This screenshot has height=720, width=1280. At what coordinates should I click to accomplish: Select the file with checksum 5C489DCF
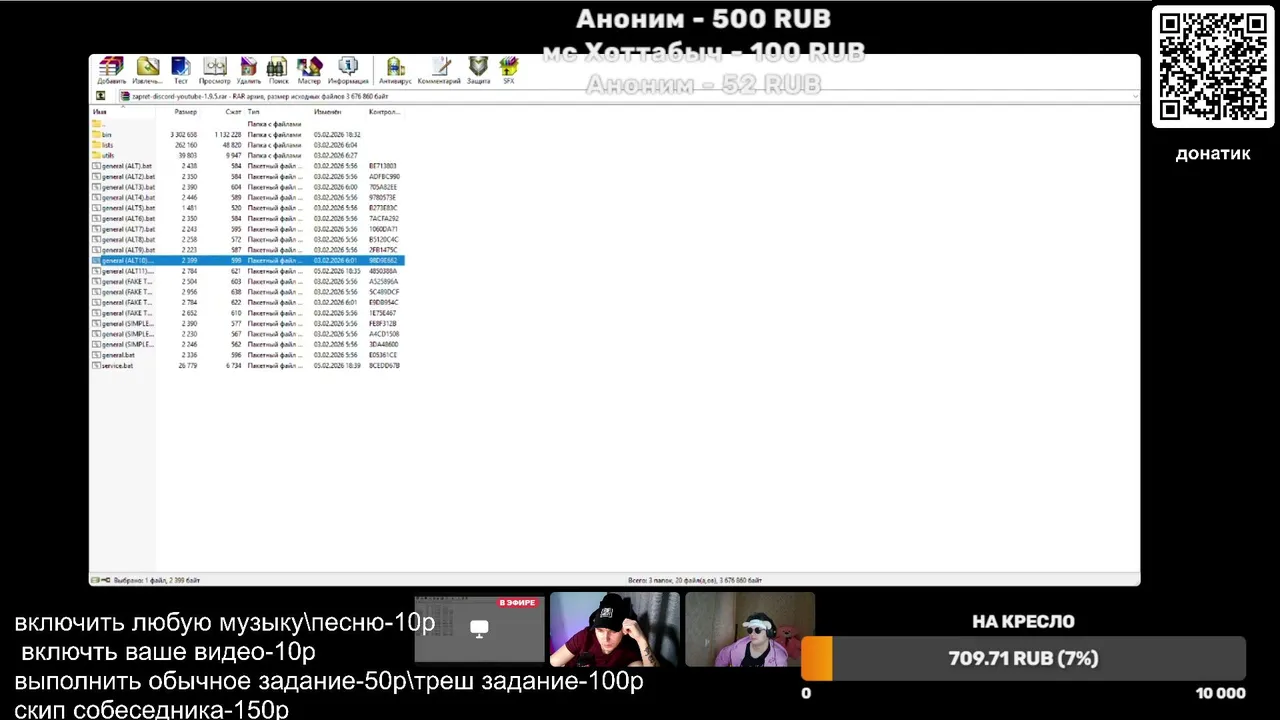tap(246, 292)
